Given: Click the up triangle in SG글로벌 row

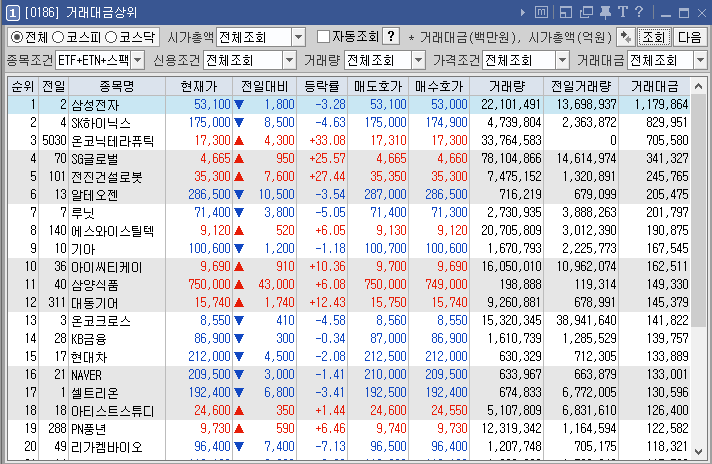Looking at the screenshot, I should click(239, 159).
